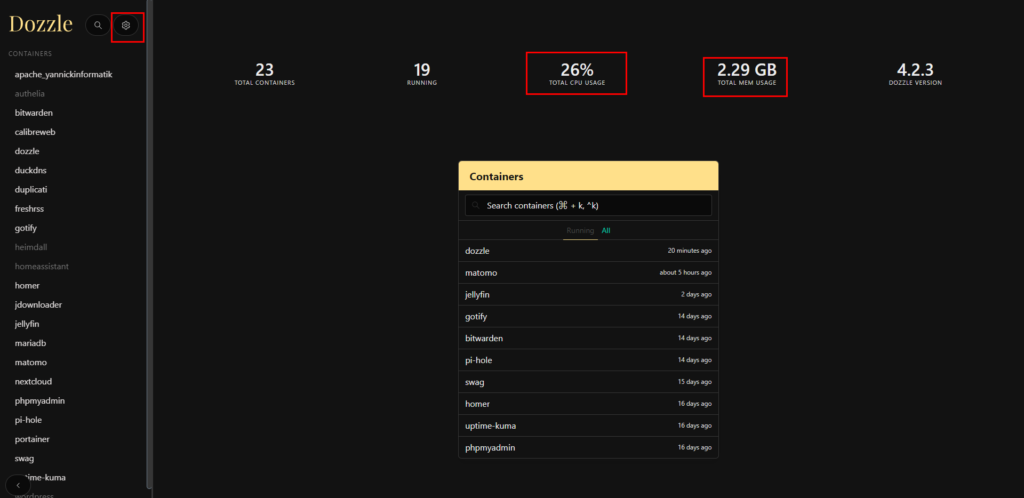Select freshrss in the sidebar
Screen dimensions: 1024x498
click(29, 209)
